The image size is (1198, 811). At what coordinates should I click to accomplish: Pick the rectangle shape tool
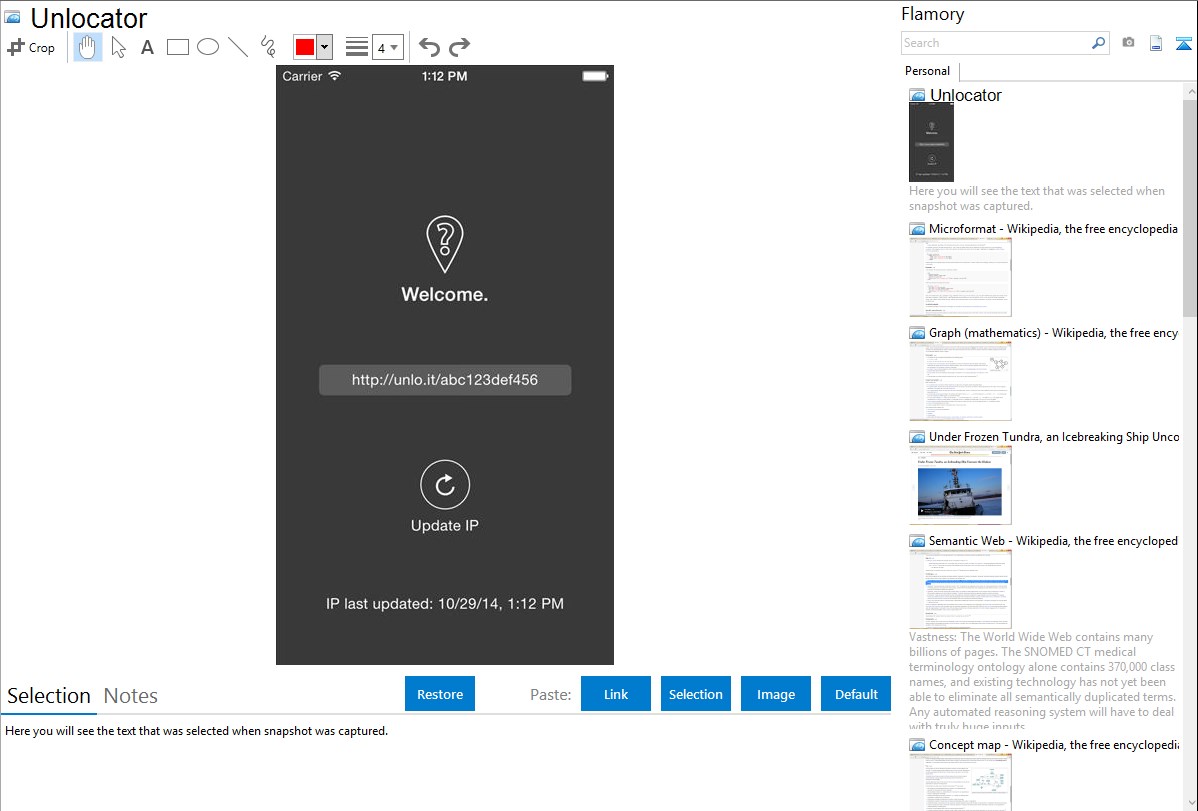[178, 47]
